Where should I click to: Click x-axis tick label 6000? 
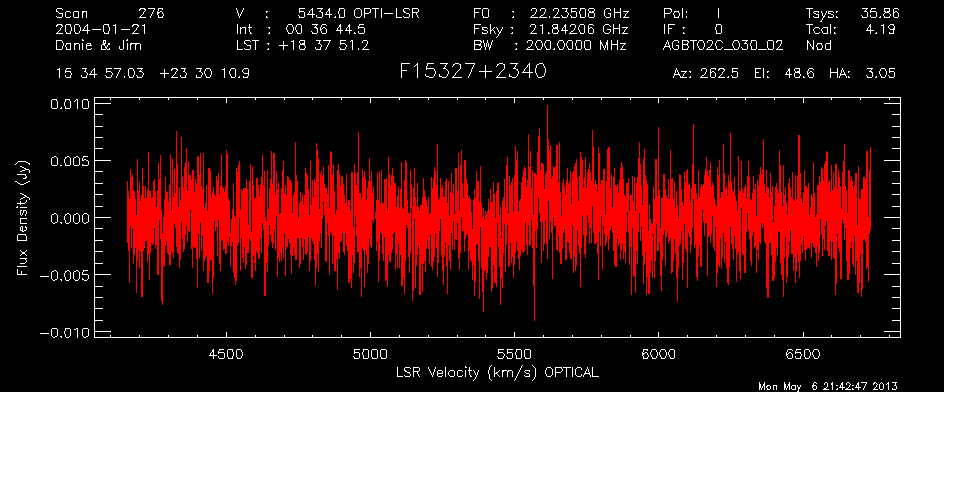(x=658, y=354)
